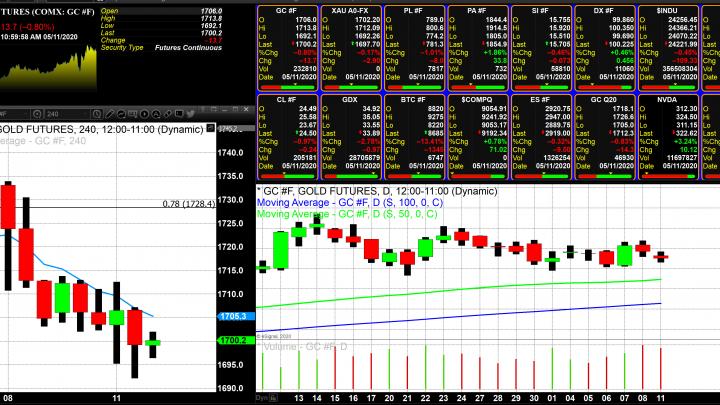Select the NVDA quote tile header
This screenshot has height=405, width=720.
coord(667,99)
